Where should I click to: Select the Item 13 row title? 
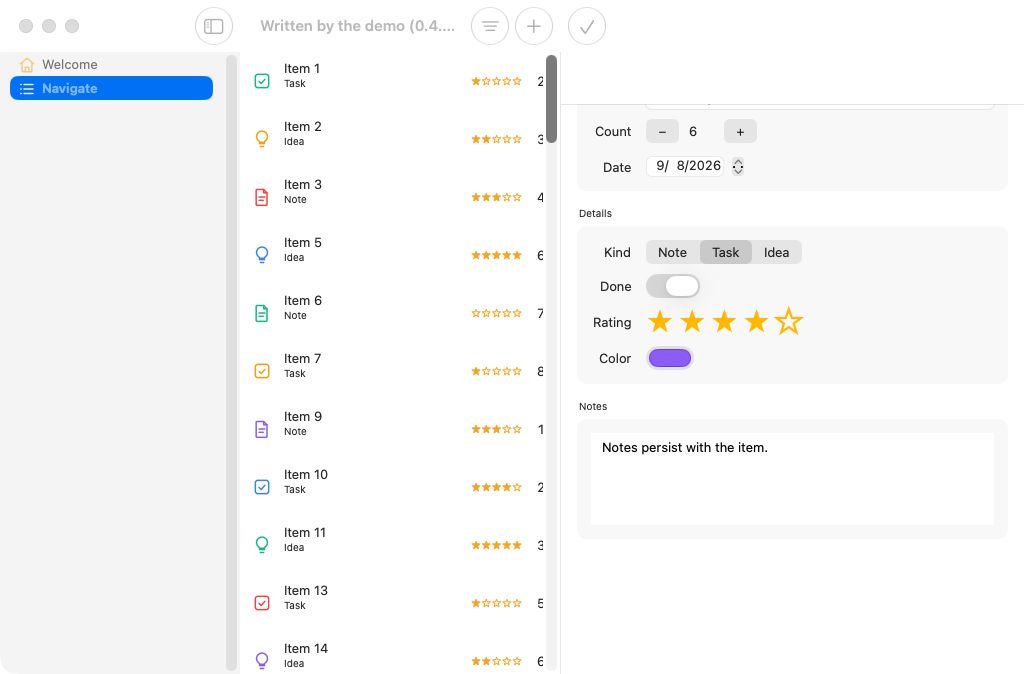pyautogui.click(x=306, y=591)
